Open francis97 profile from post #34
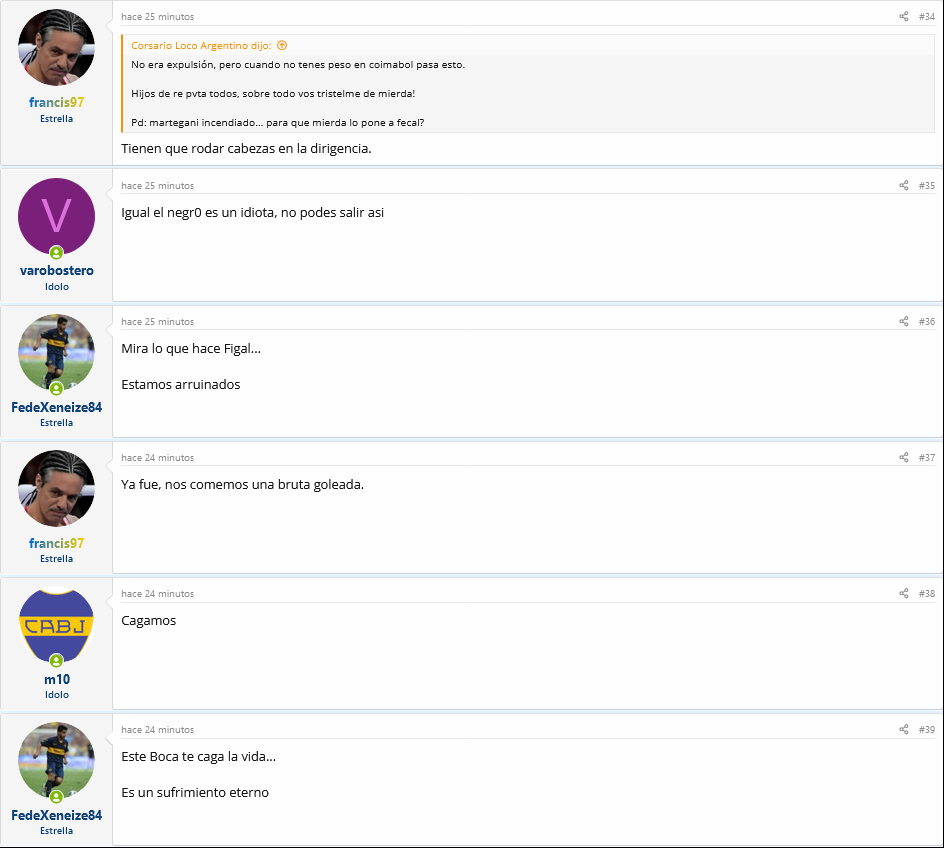 pyautogui.click(x=57, y=102)
